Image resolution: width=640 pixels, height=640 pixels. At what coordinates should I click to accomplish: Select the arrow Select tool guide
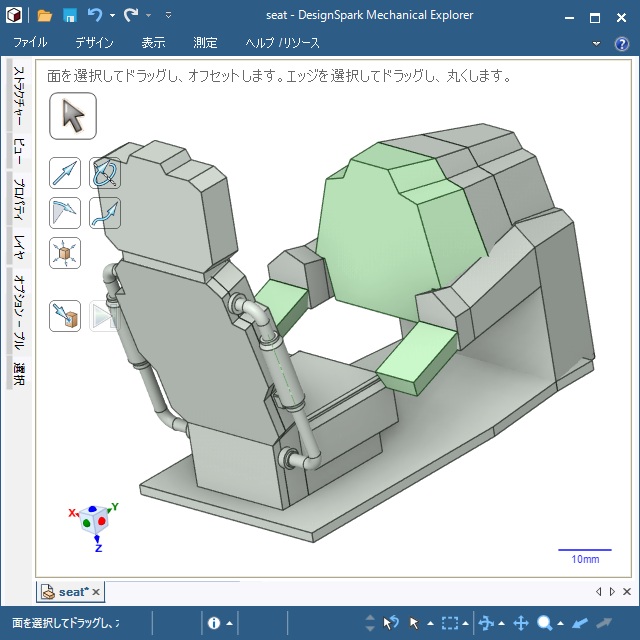click(x=73, y=116)
